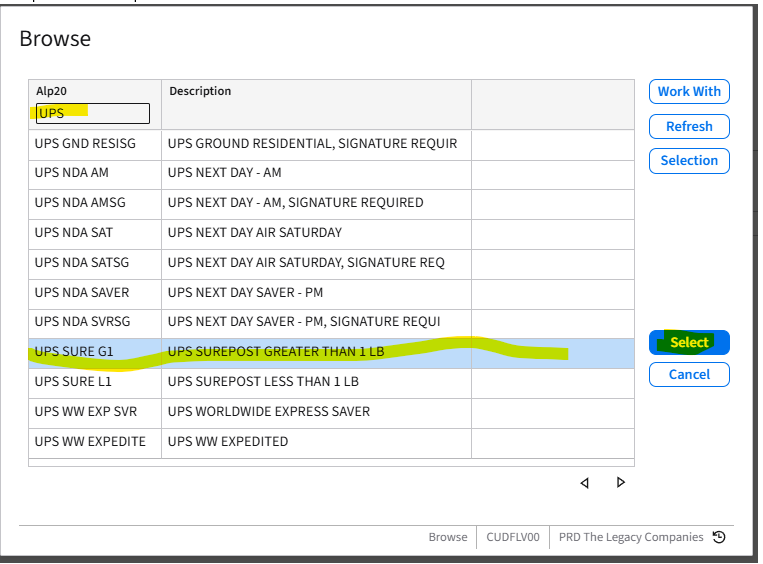
Task: Select the UPS SURE L1 code
Action: pyautogui.click(x=73, y=382)
